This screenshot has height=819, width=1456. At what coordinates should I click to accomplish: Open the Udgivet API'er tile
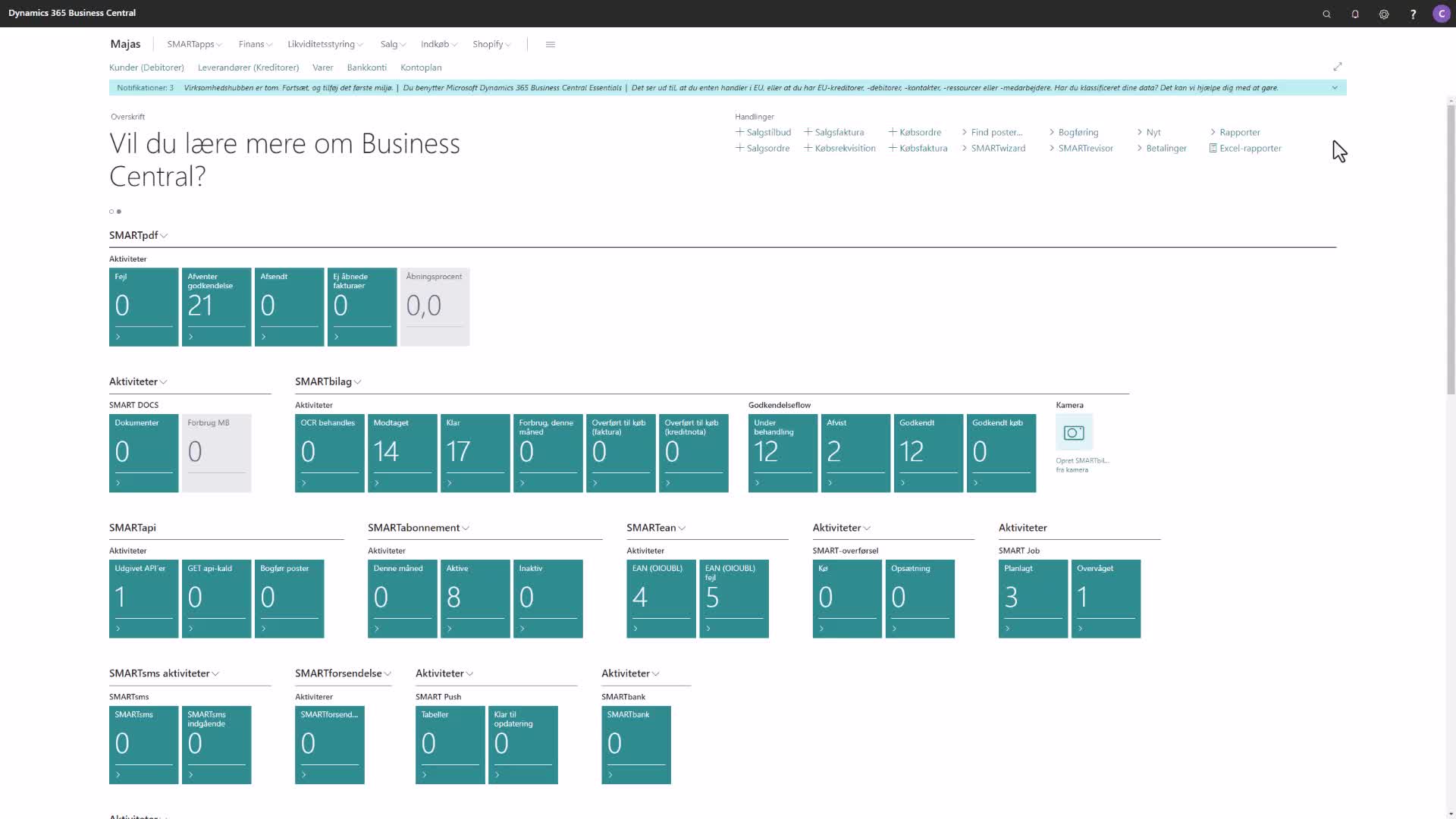click(143, 599)
